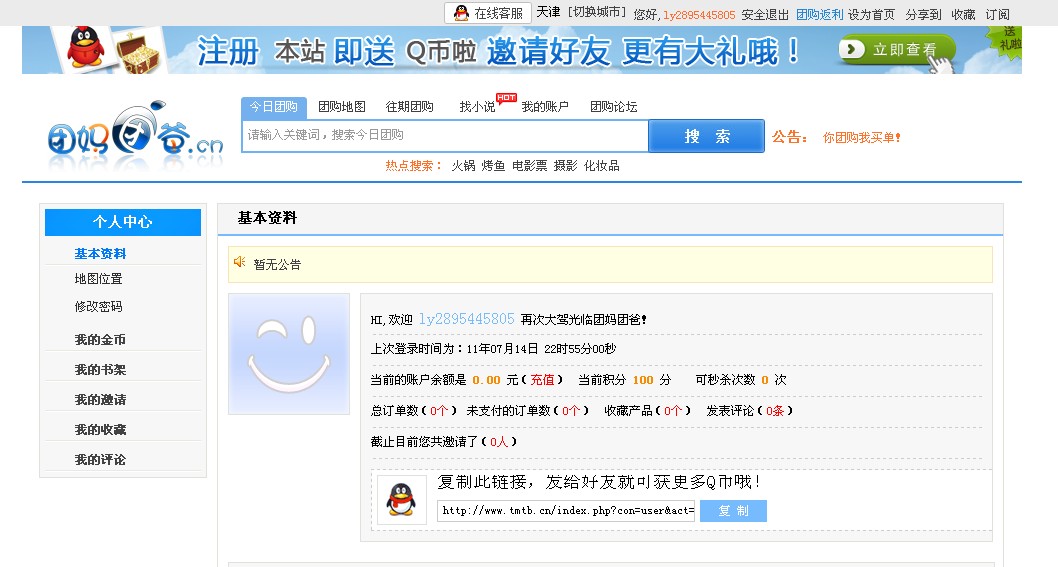The width and height of the screenshot is (1058, 567).
Task: Click the speaker announcement icon
Action: 240,262
